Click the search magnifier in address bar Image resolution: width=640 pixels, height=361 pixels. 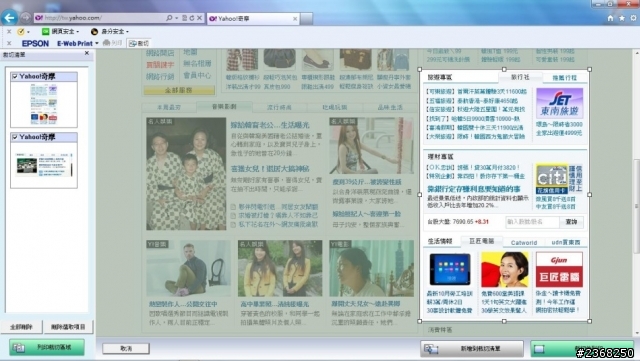click(169, 18)
